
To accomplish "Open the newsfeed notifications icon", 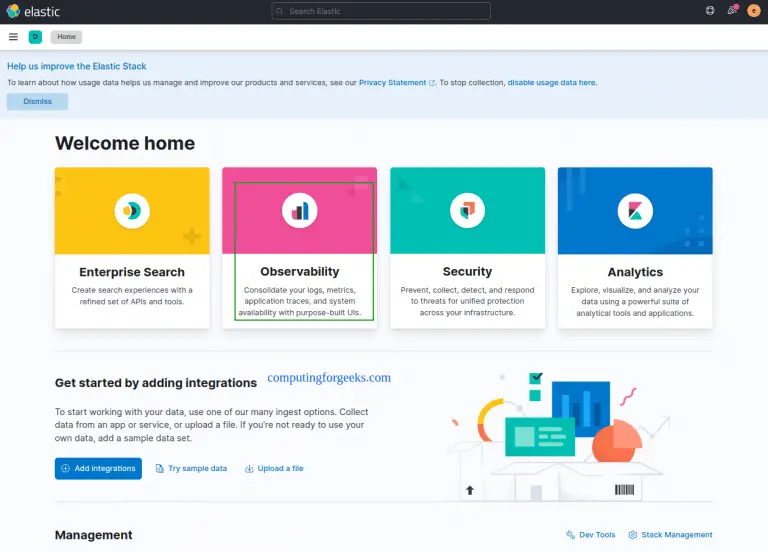I will [x=732, y=11].
